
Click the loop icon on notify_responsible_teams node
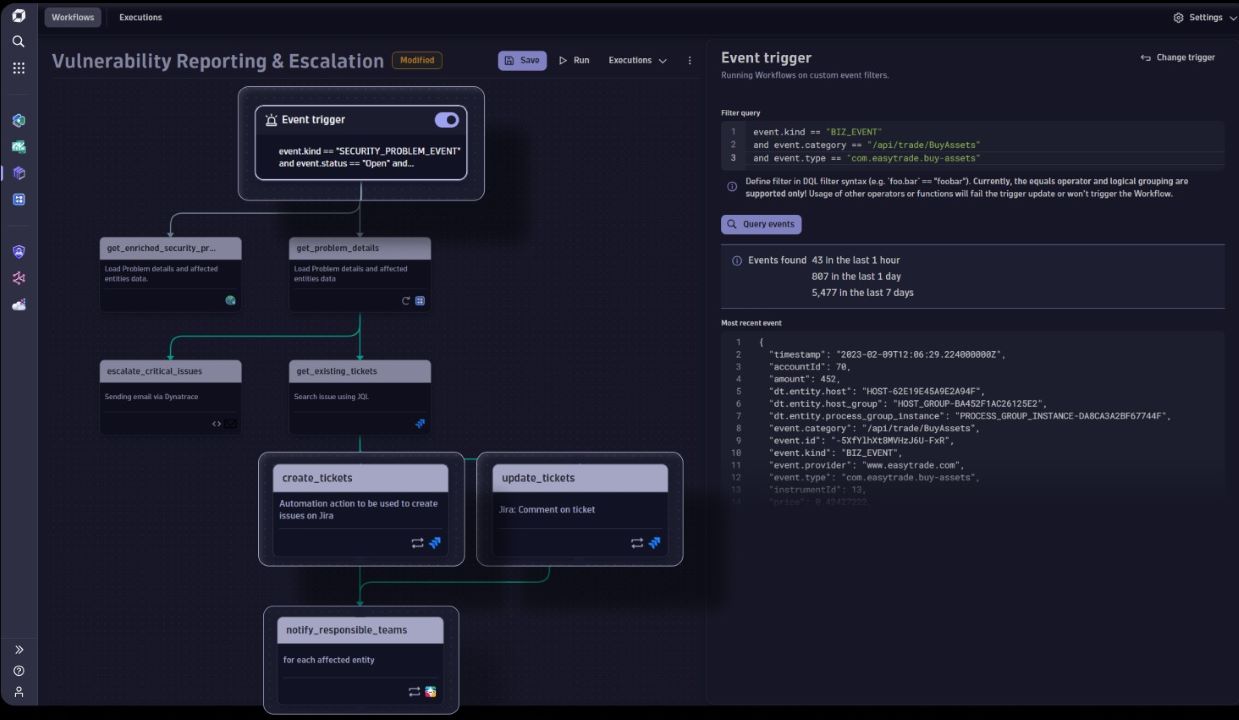(x=416, y=691)
